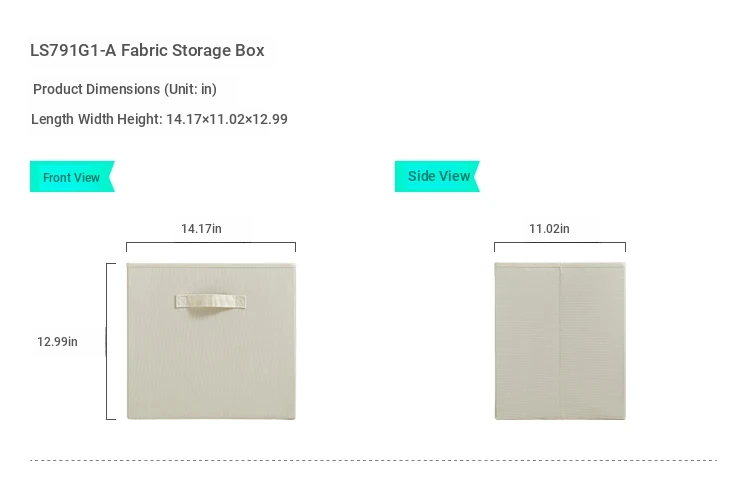Select the side view box image
Image resolution: width=750 pixels, height=480 pixels.
(x=560, y=341)
